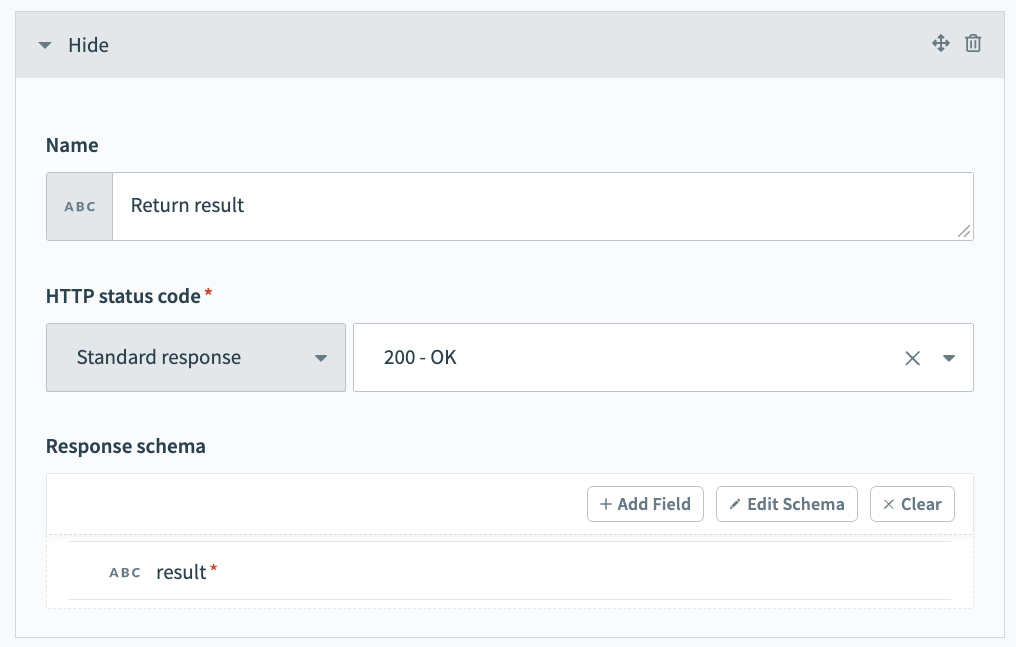Collapse the Hide section with the triangle

click(x=44, y=44)
